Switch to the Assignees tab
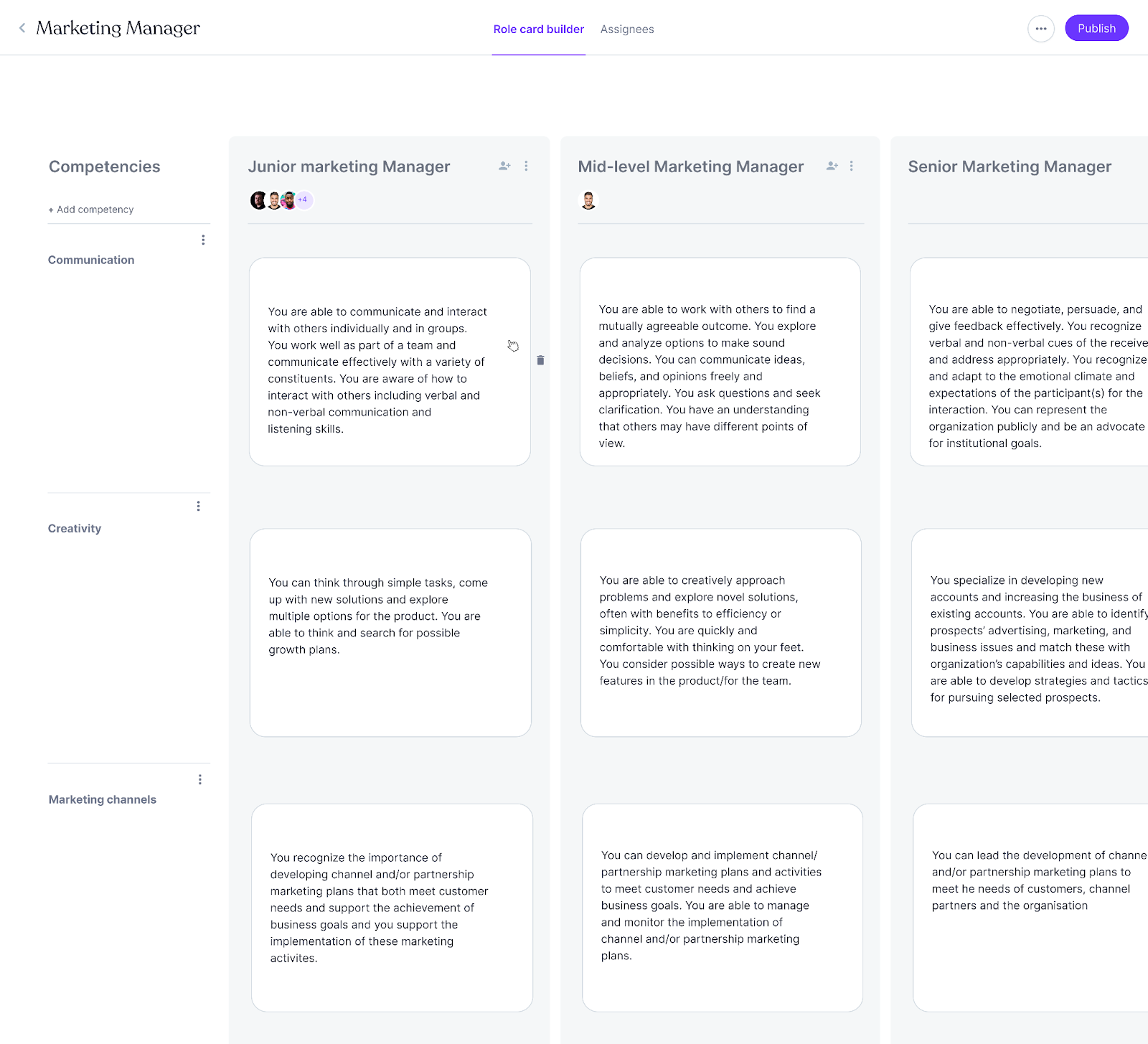1148x1044 pixels. (626, 29)
